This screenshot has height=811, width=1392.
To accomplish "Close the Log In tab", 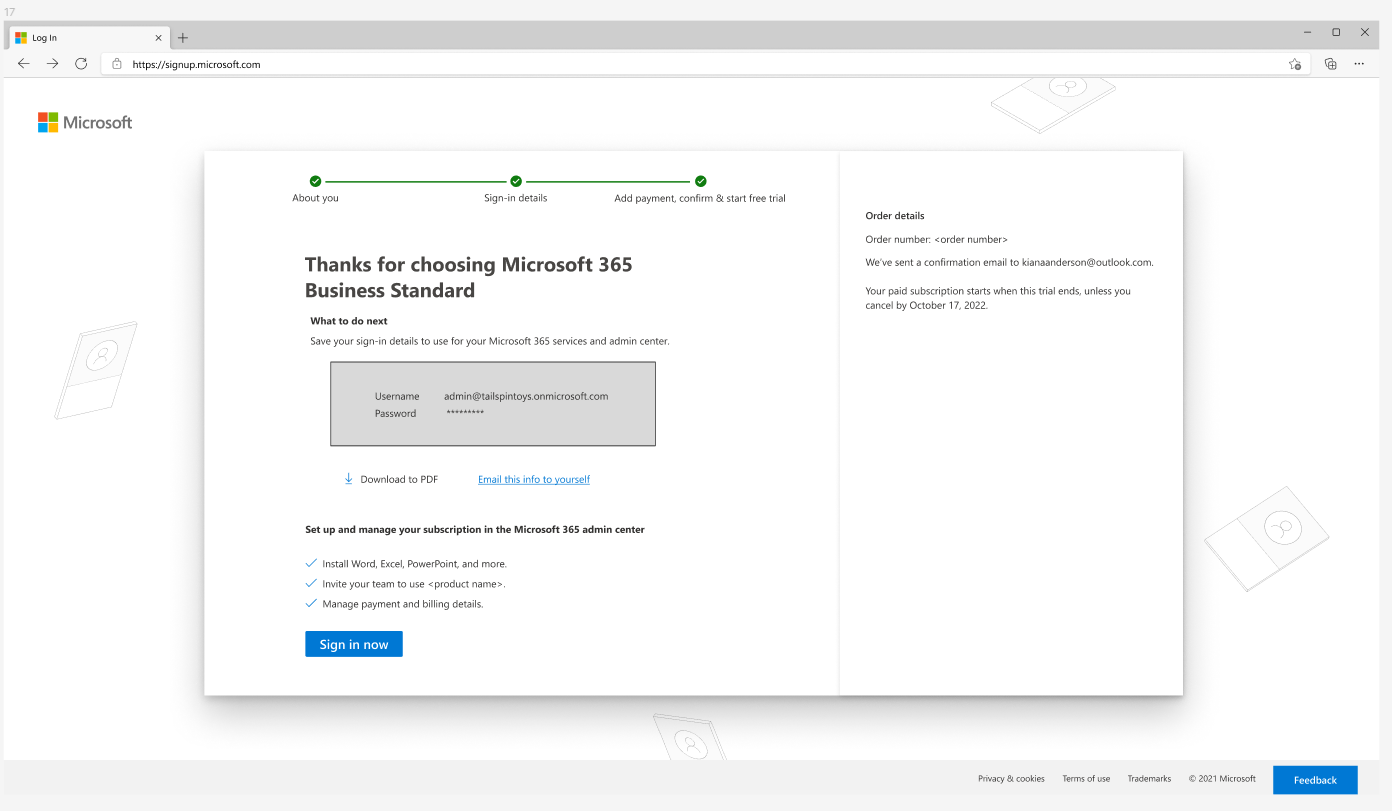I will click(158, 38).
